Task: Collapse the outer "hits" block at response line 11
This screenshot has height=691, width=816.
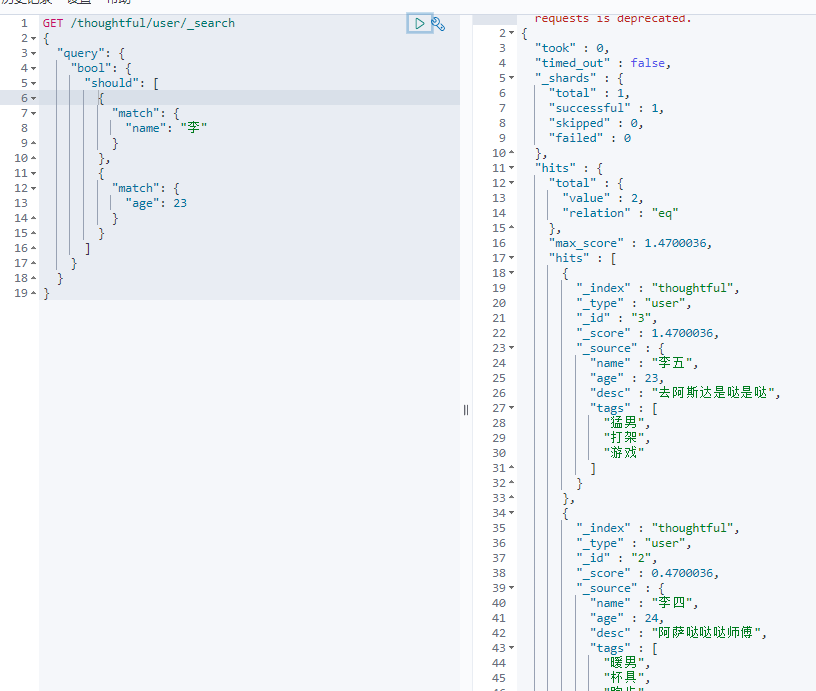Action: click(x=512, y=168)
